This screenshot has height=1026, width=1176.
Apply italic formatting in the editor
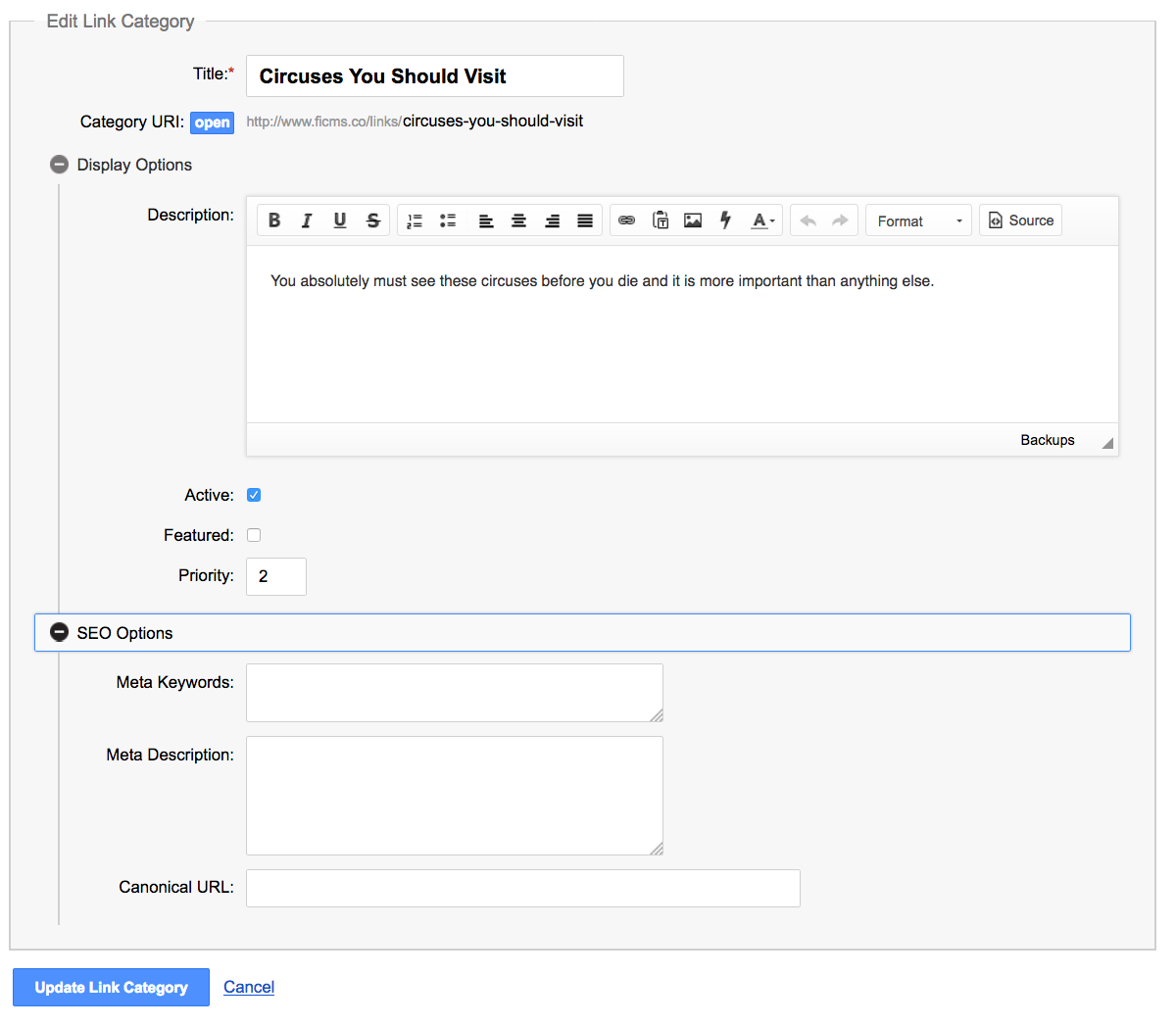307,220
